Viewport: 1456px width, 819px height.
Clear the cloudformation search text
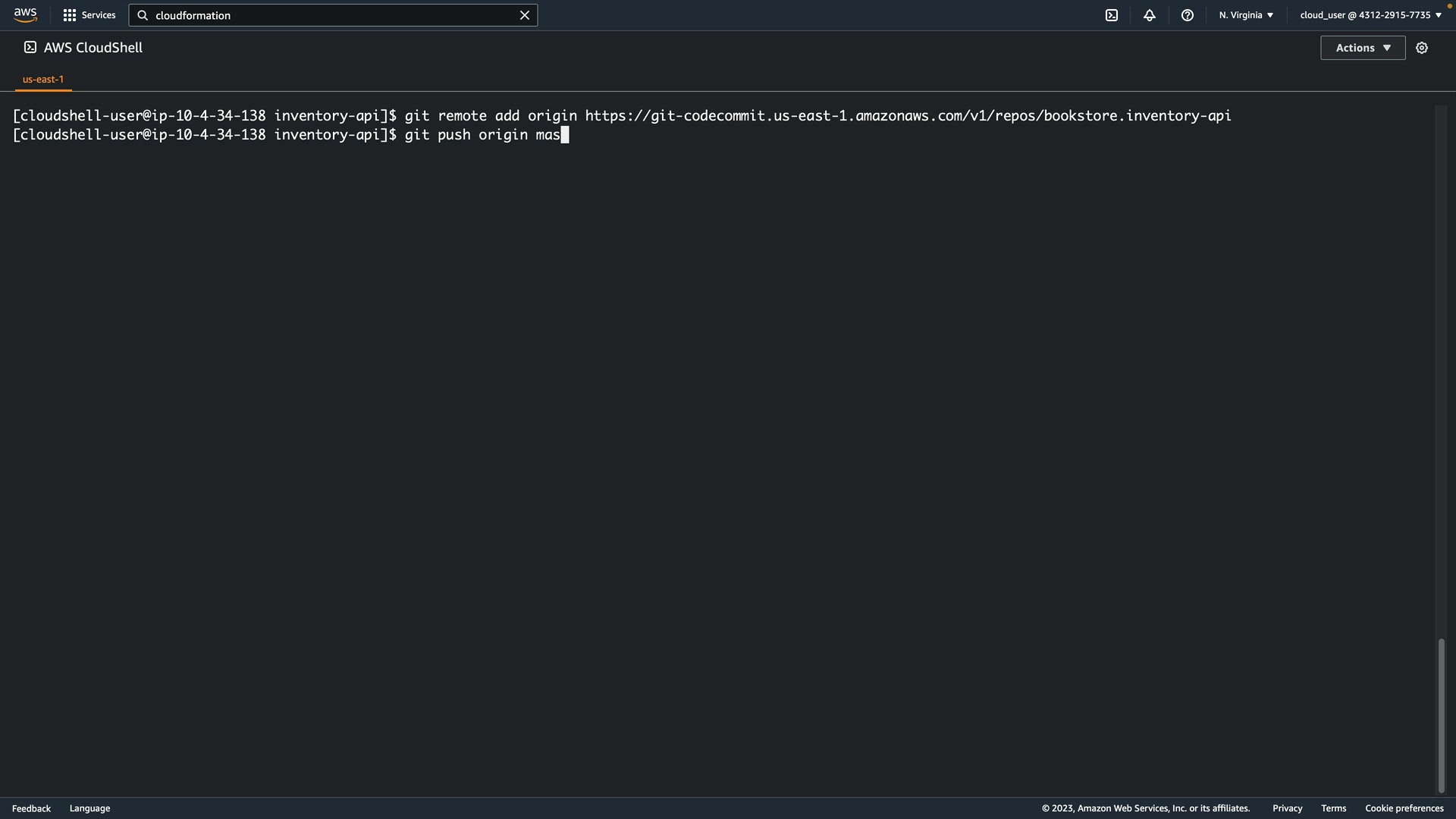524,15
